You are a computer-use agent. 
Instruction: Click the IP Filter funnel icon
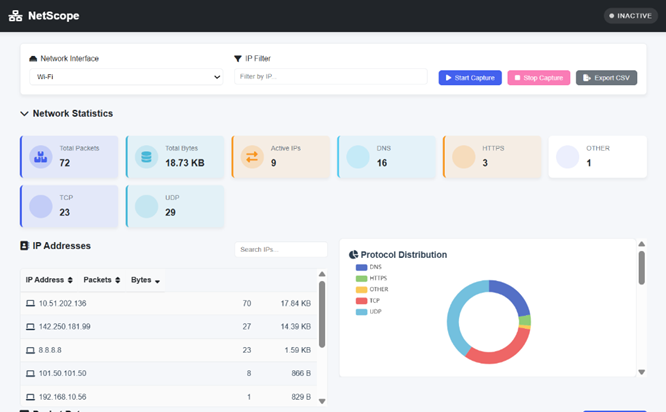point(238,59)
